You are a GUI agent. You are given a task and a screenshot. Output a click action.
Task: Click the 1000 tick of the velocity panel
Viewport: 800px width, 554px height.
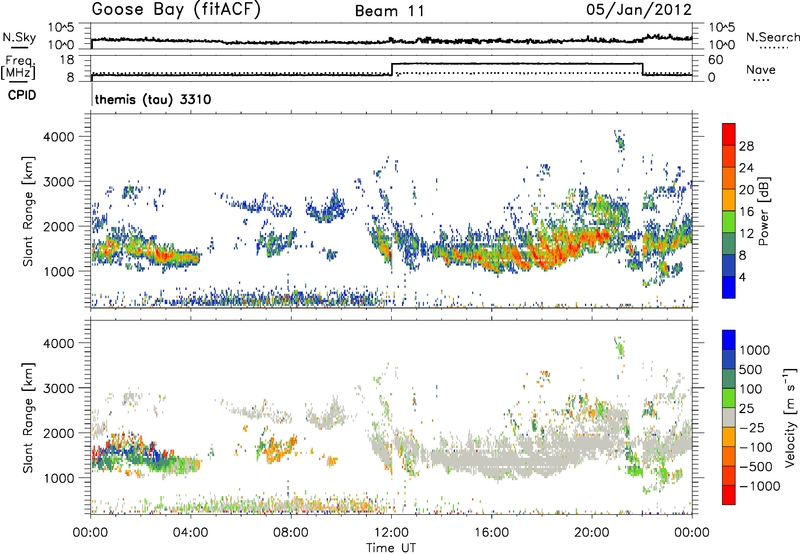pos(59,477)
